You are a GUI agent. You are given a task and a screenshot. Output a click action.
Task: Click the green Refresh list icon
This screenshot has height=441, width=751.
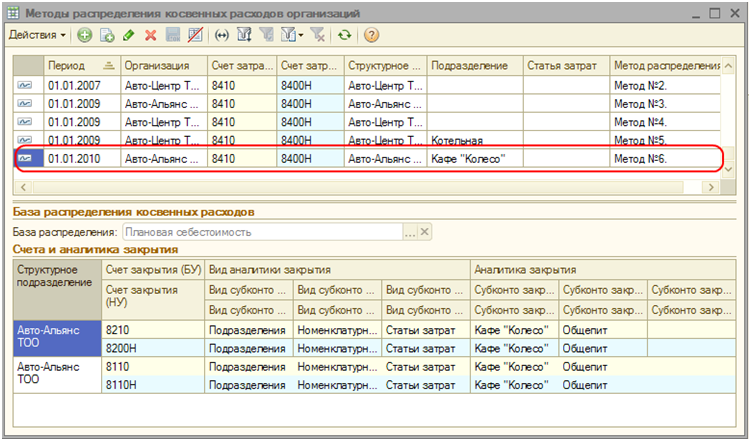pos(345,35)
